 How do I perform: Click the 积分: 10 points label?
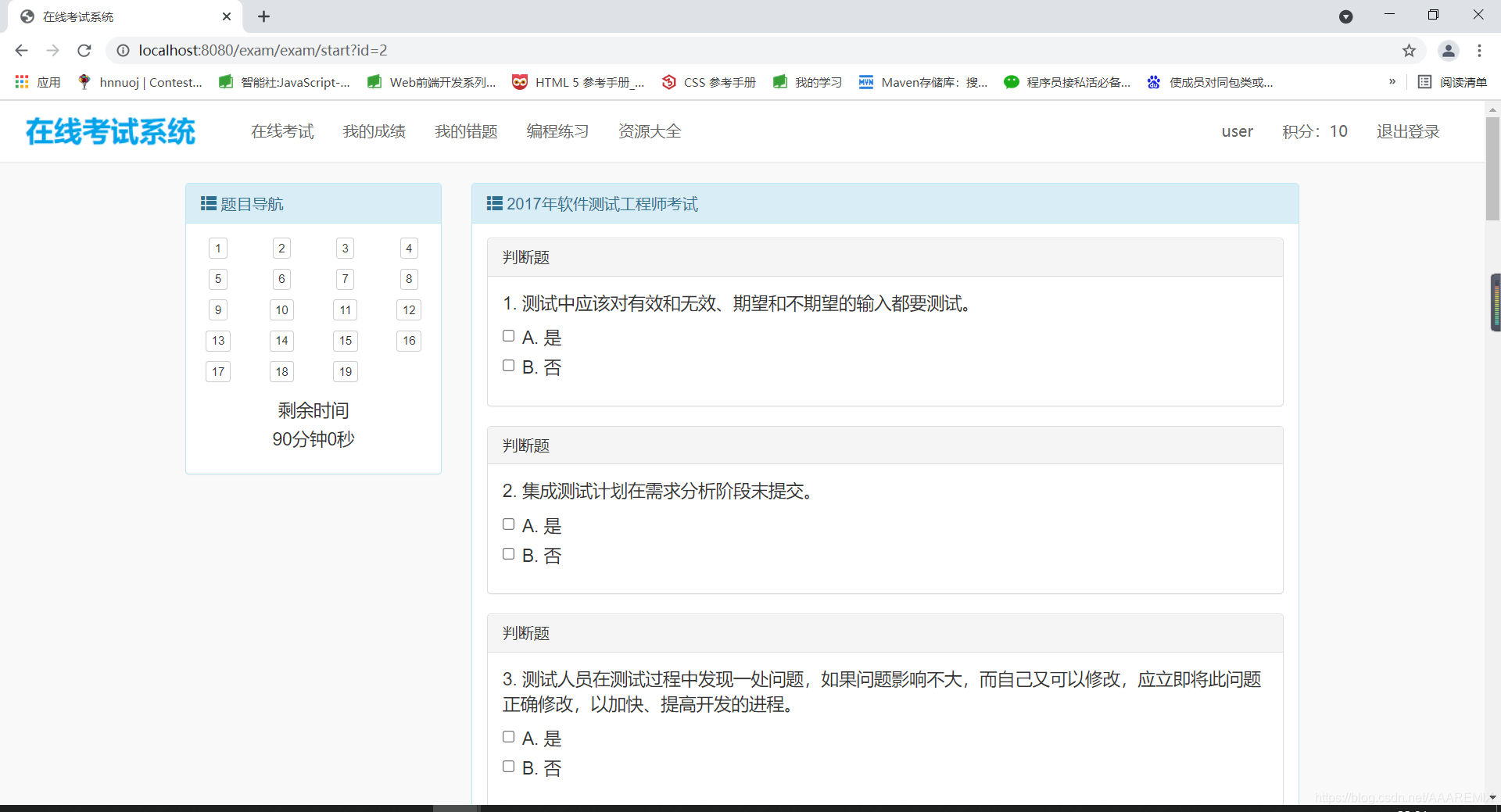point(1315,131)
